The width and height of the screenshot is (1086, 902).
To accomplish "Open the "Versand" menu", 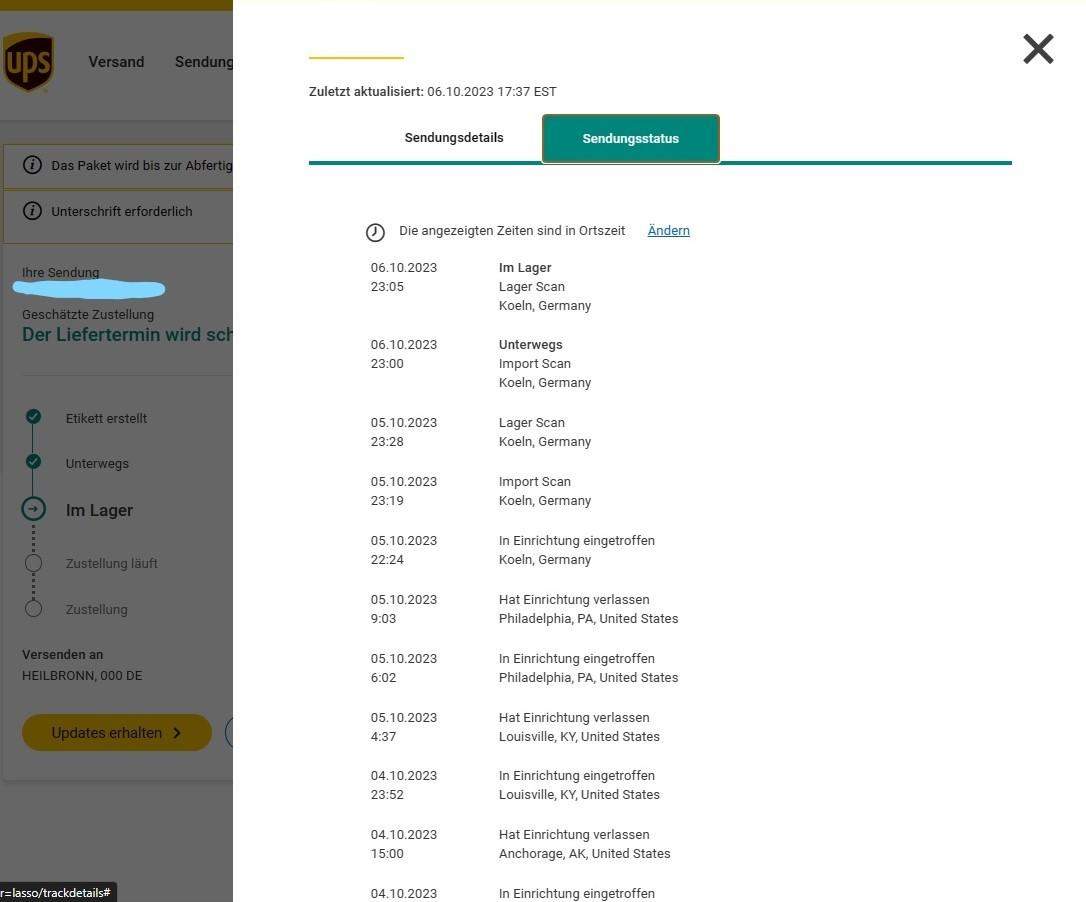I will coord(116,62).
